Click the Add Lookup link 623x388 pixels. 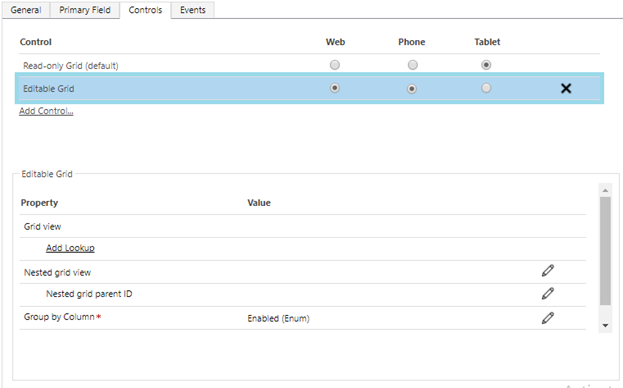coord(70,248)
